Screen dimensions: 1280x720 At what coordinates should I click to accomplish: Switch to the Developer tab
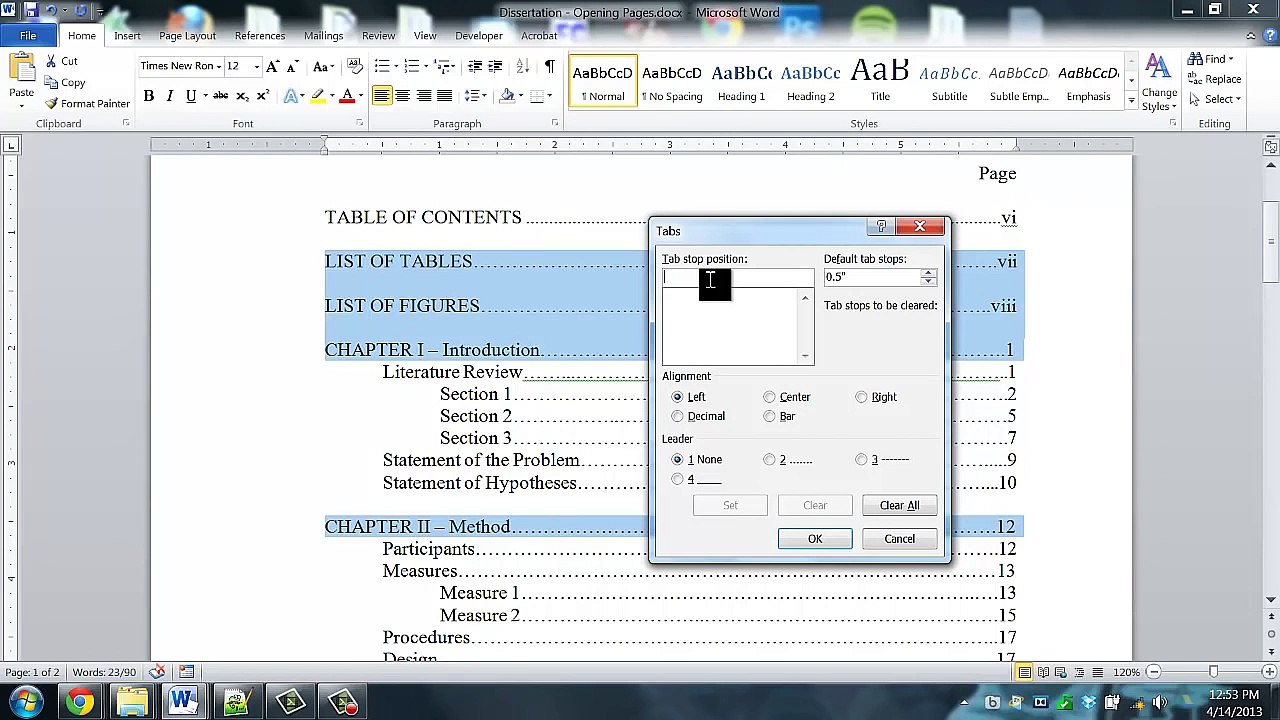[479, 36]
